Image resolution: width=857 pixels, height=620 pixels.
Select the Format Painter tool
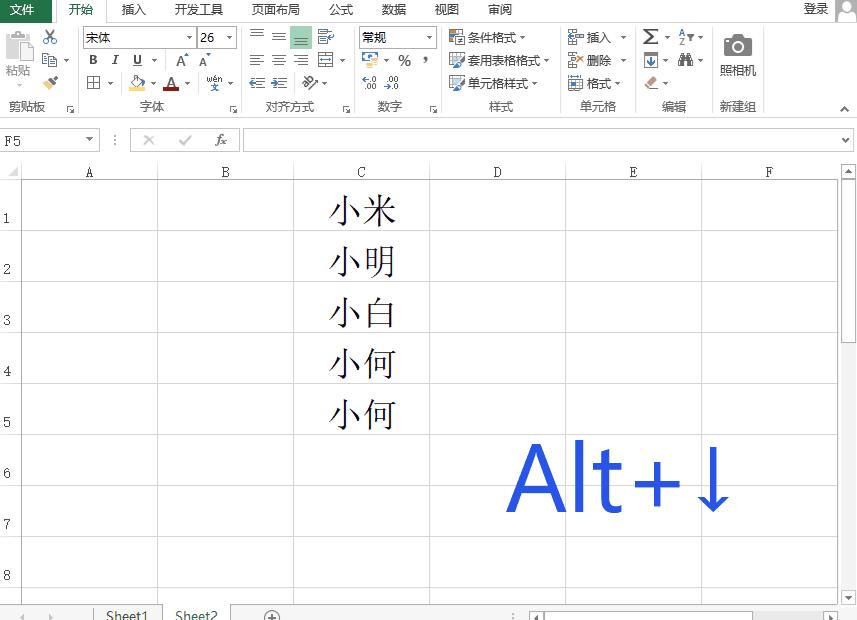48,82
